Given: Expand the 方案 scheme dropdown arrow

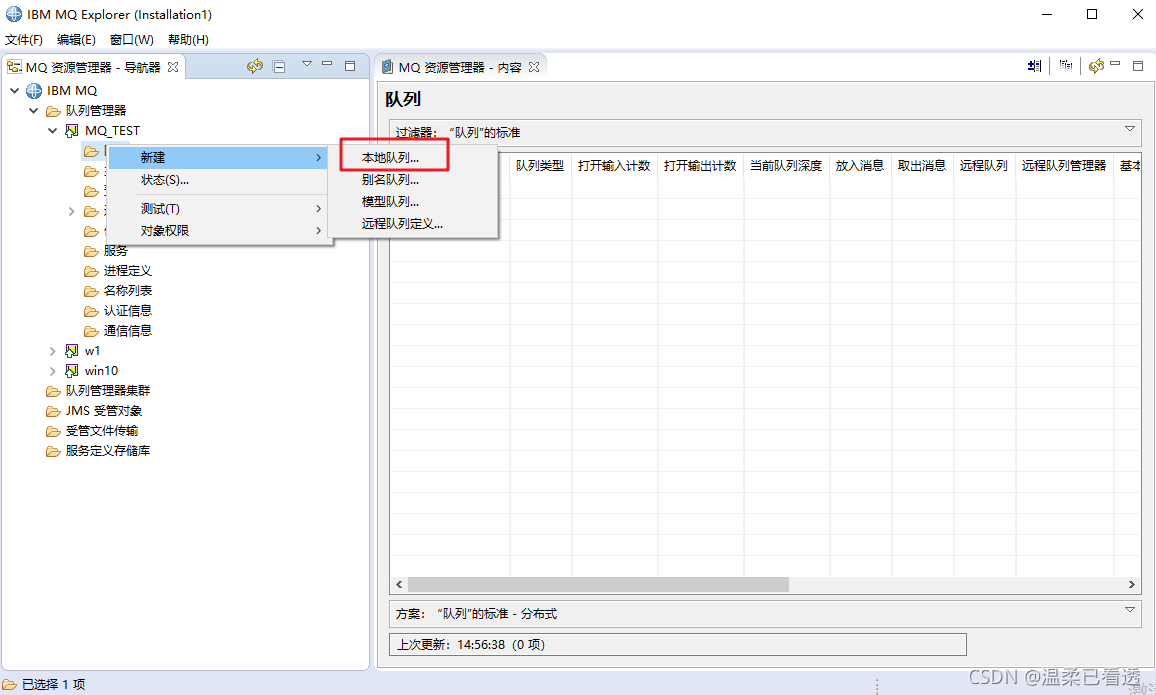Looking at the screenshot, I should [x=1129, y=610].
